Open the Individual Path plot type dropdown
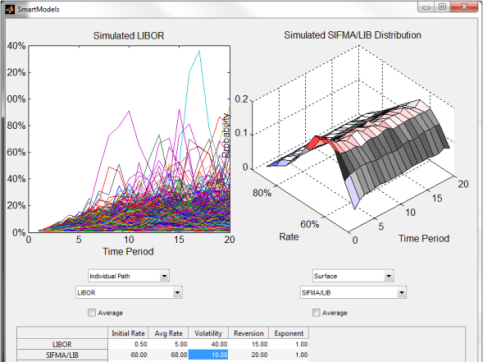 coord(129,276)
